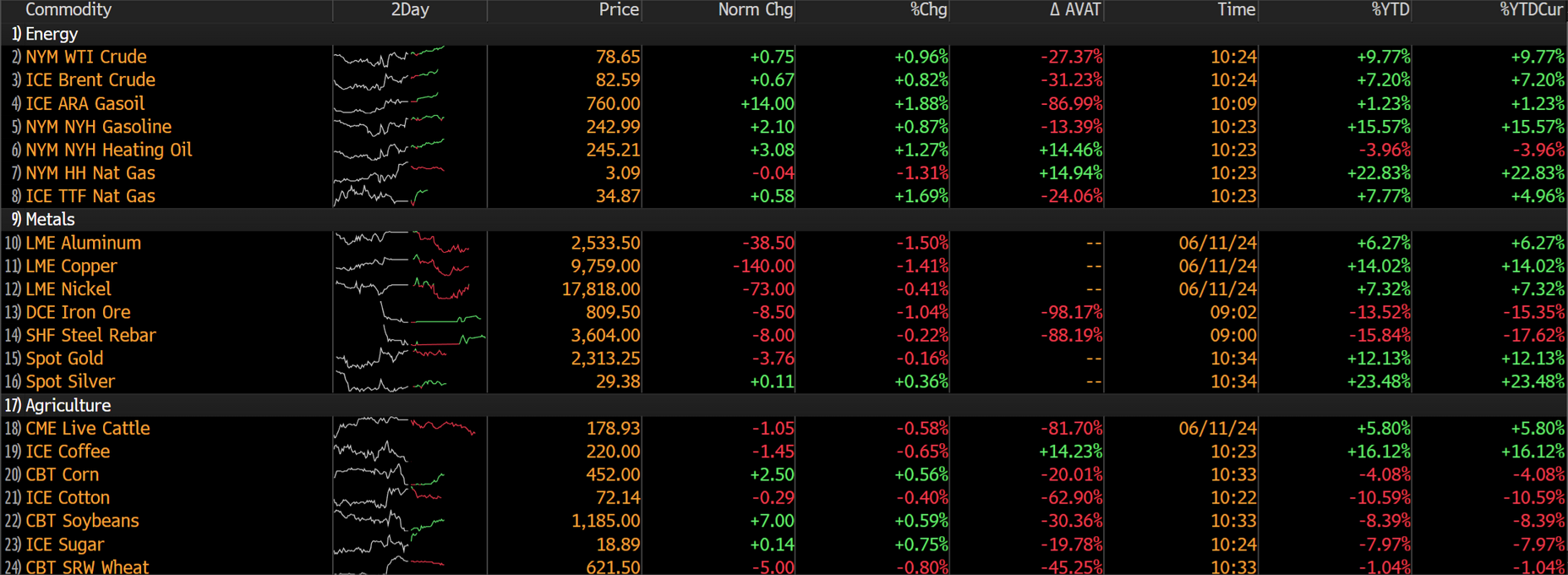This screenshot has height=575, width=1568.
Task: Click LME Nickel price 17,818.00
Action: point(601,289)
